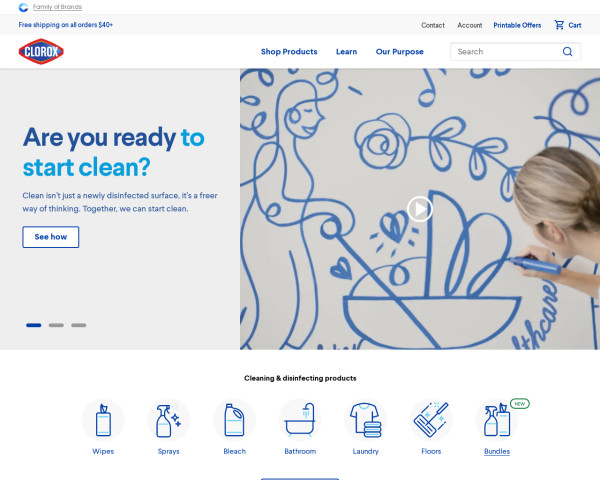Switch to the second carousel slide
Image resolution: width=600 pixels, height=480 pixels.
click(x=56, y=325)
